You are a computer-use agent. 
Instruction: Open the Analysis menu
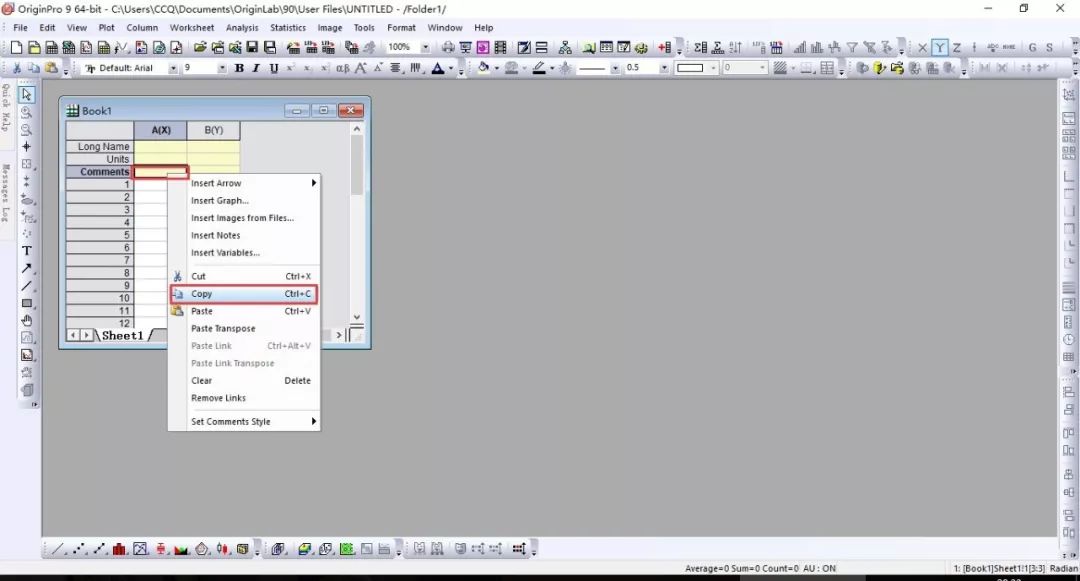click(x=242, y=28)
